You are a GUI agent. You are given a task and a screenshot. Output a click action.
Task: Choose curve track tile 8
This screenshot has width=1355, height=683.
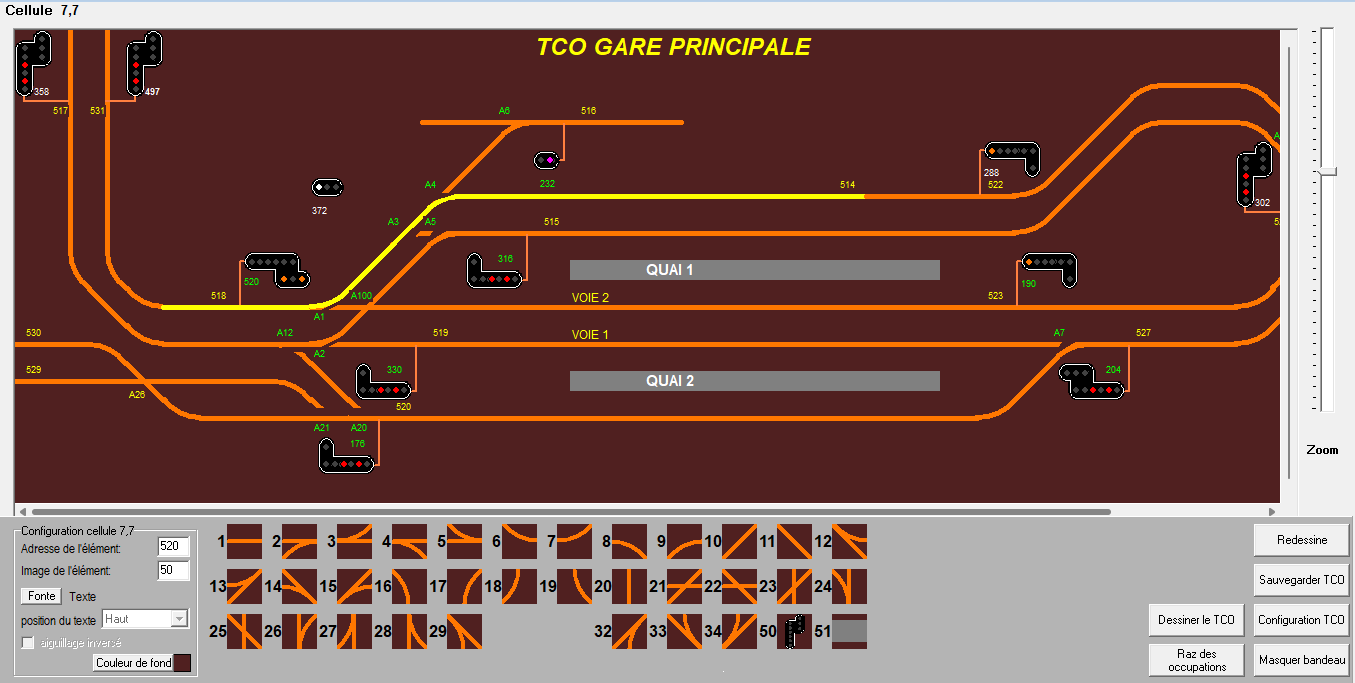(629, 541)
